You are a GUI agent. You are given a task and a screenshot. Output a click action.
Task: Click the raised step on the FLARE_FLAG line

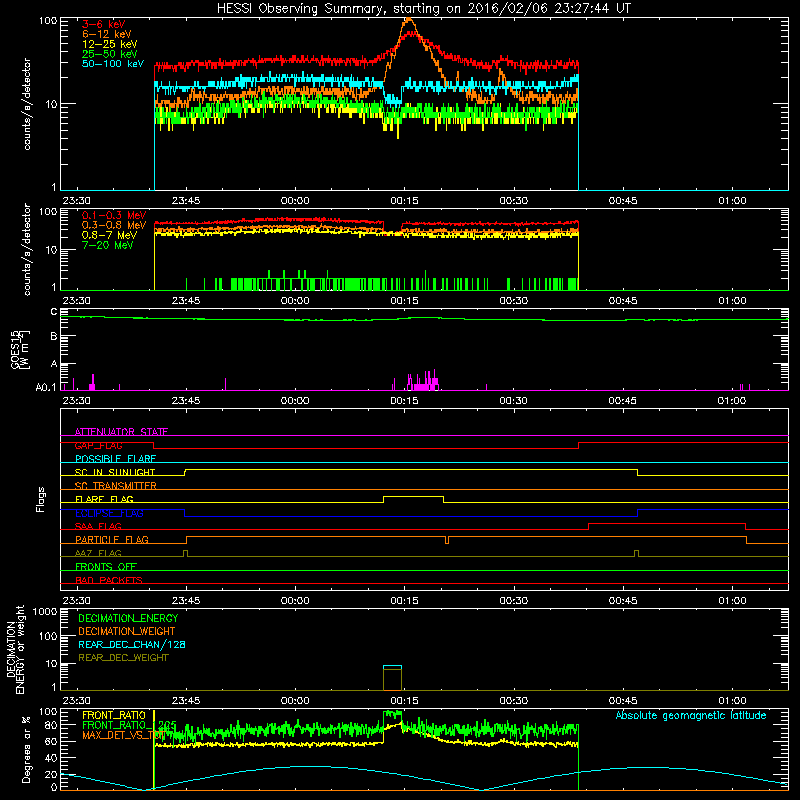point(413,496)
